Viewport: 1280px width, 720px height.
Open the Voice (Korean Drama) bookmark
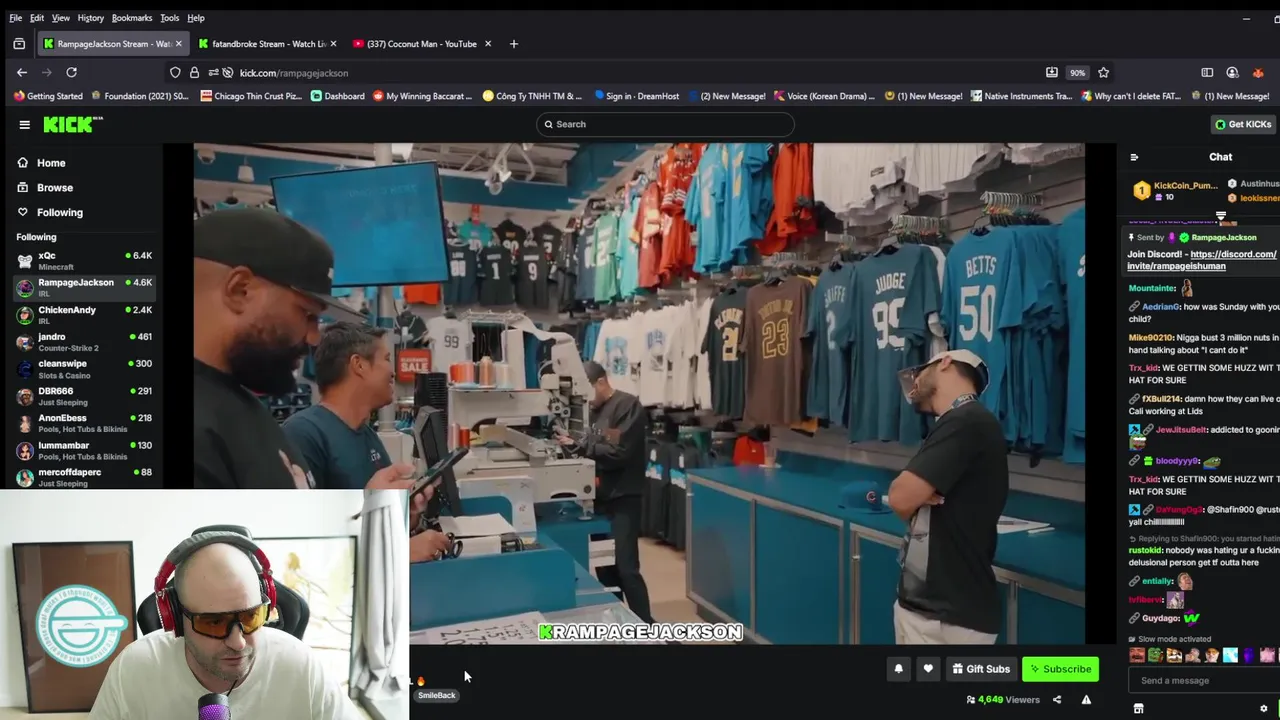(x=824, y=96)
